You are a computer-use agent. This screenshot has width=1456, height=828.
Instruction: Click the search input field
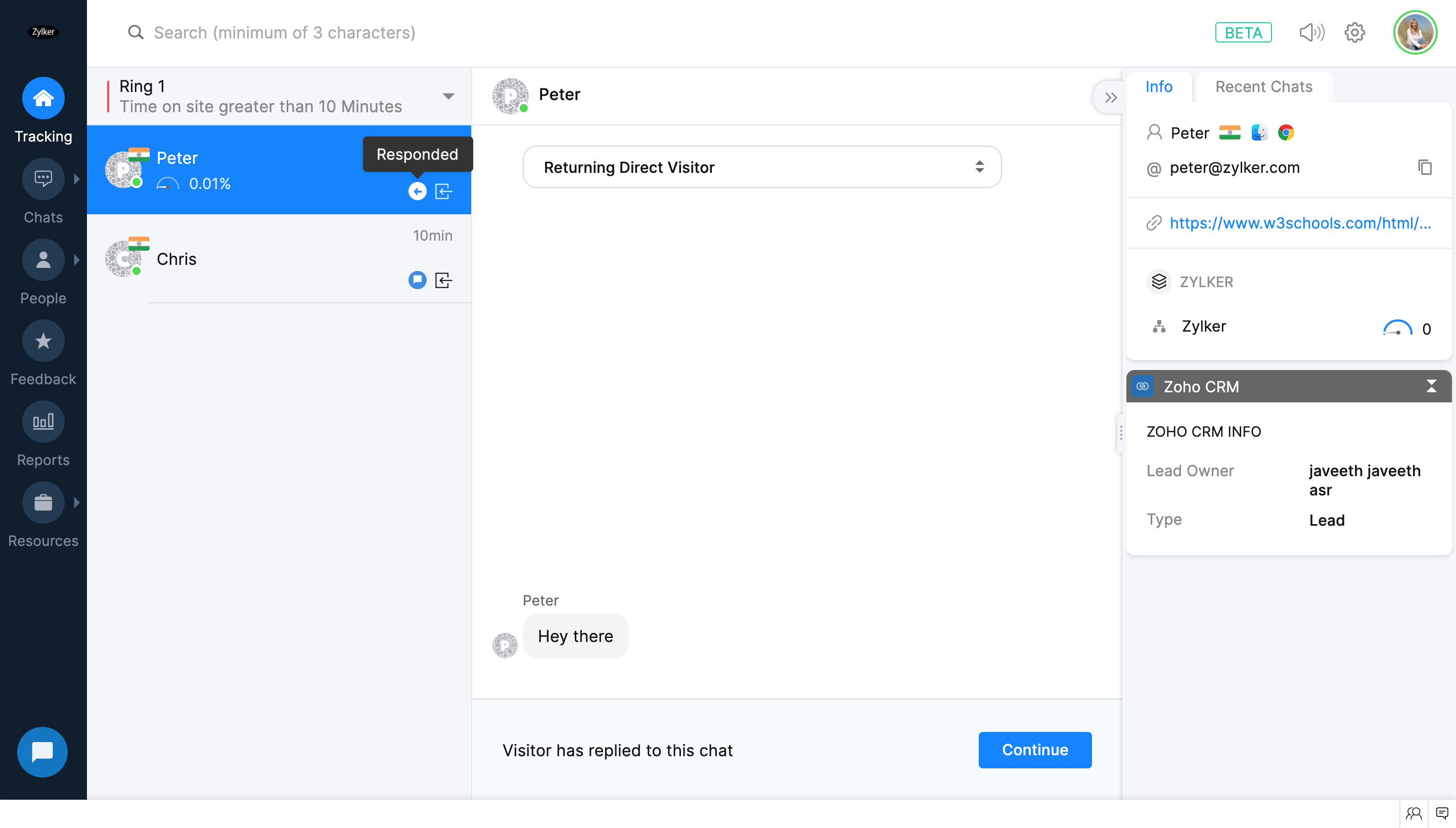(284, 32)
